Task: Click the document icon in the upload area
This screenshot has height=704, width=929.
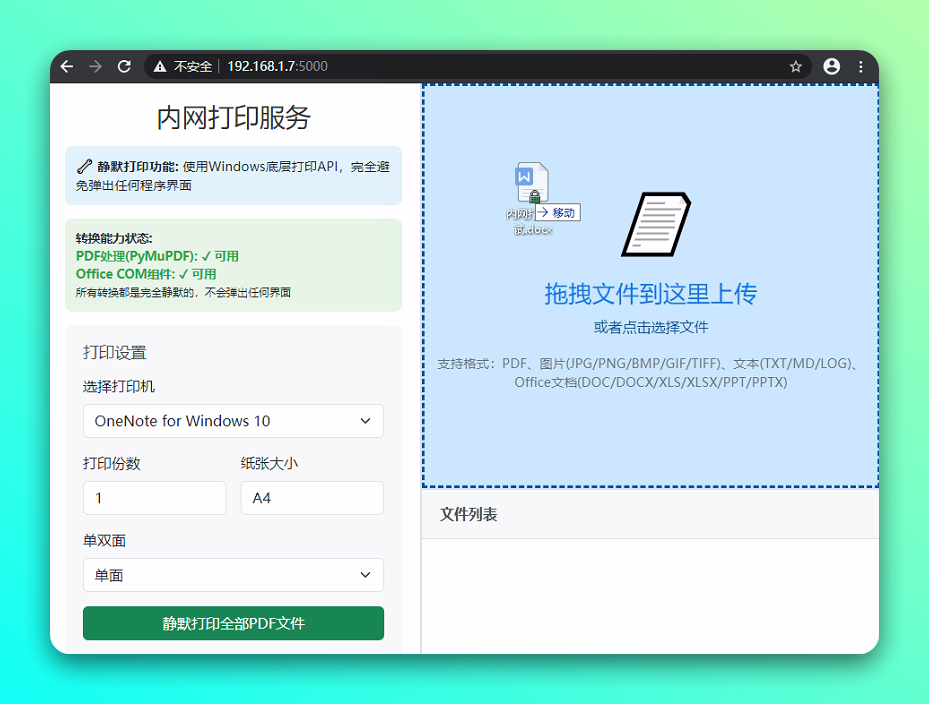Action: (x=656, y=224)
